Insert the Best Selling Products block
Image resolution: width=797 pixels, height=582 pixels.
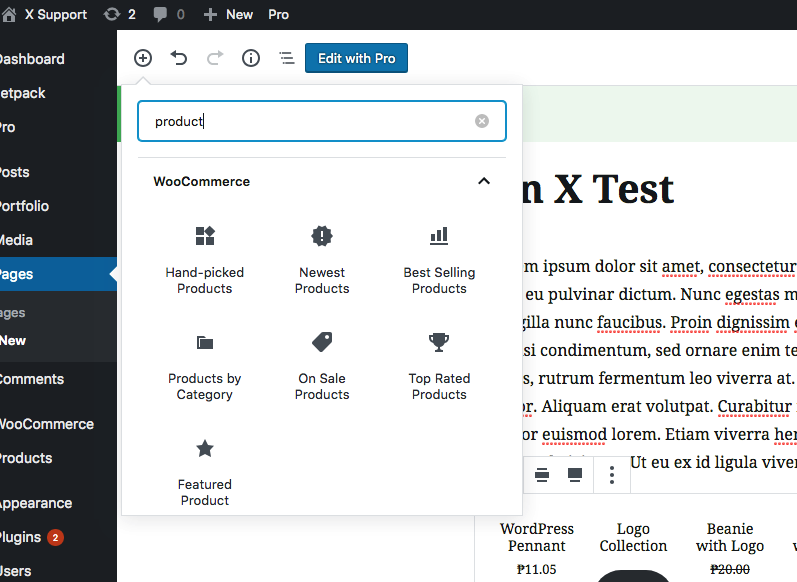(x=439, y=260)
